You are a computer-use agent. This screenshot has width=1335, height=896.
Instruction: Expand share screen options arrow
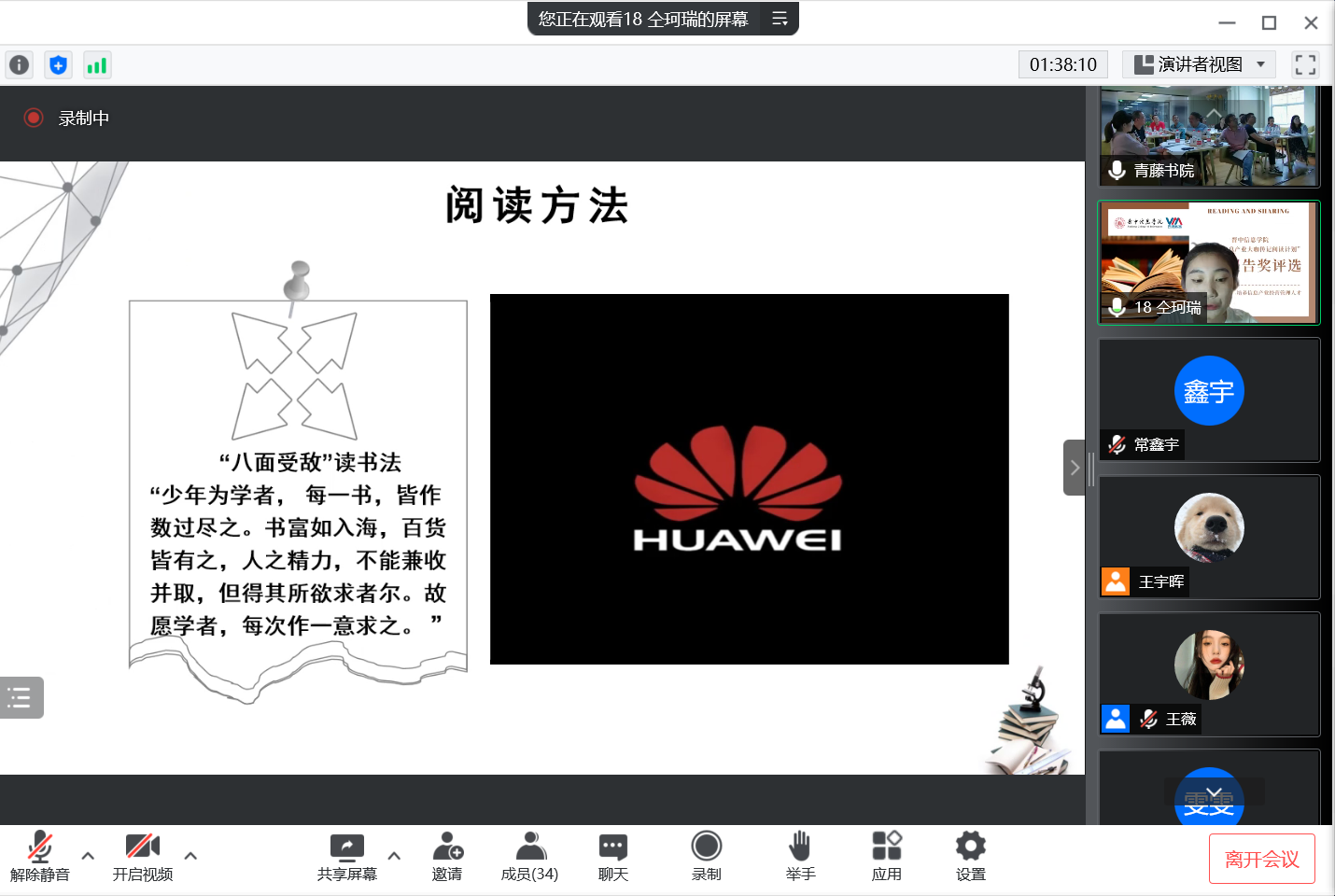(394, 855)
